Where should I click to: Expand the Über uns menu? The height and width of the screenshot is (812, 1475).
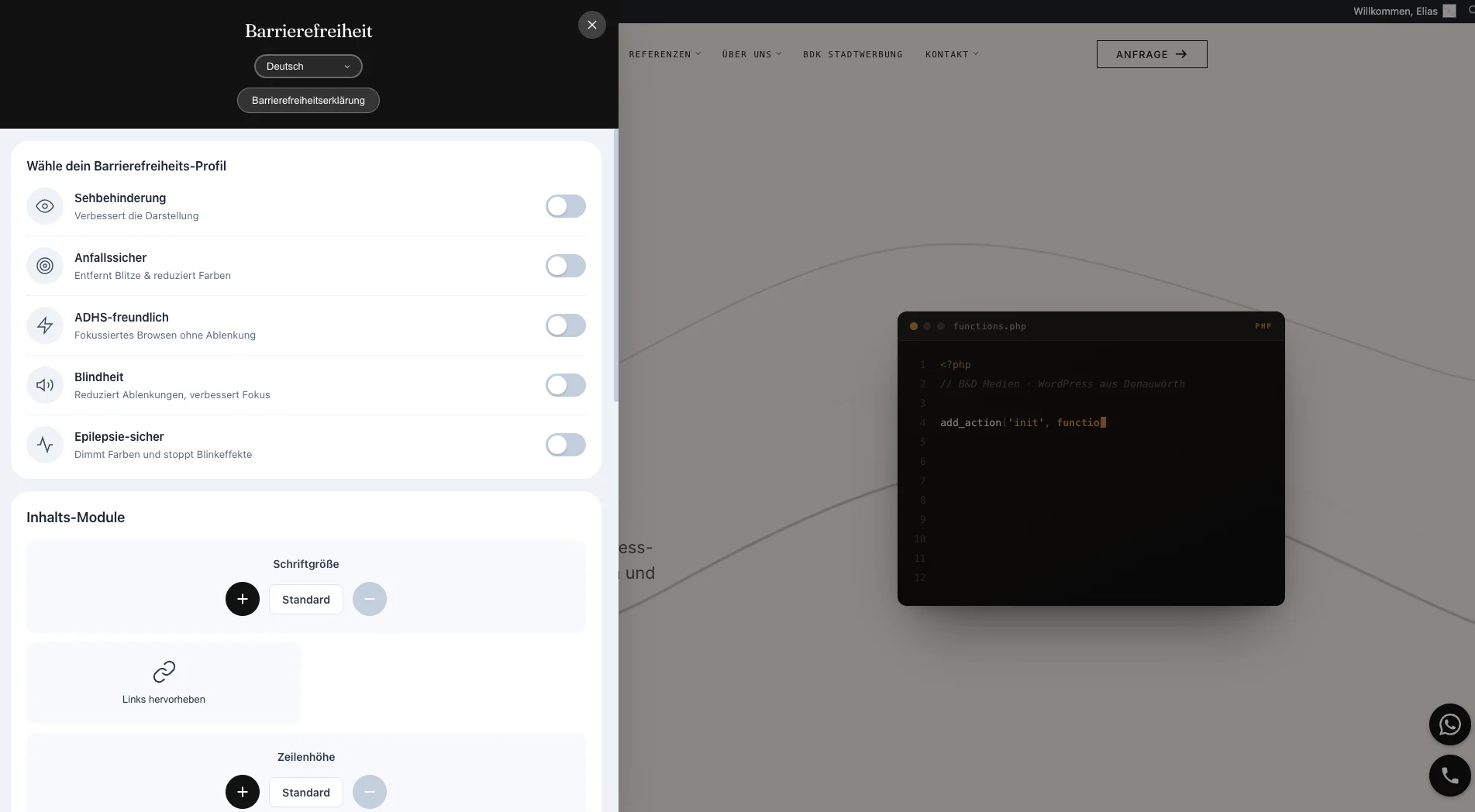click(x=752, y=54)
